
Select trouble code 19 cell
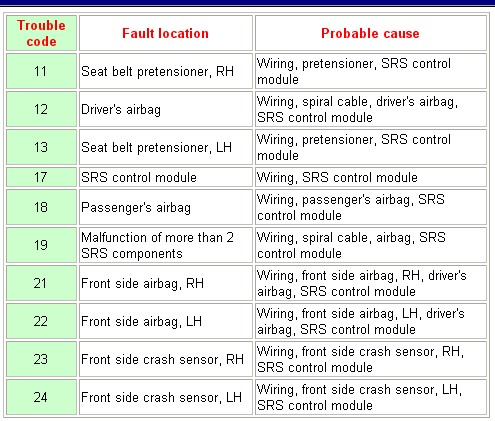tap(41, 245)
